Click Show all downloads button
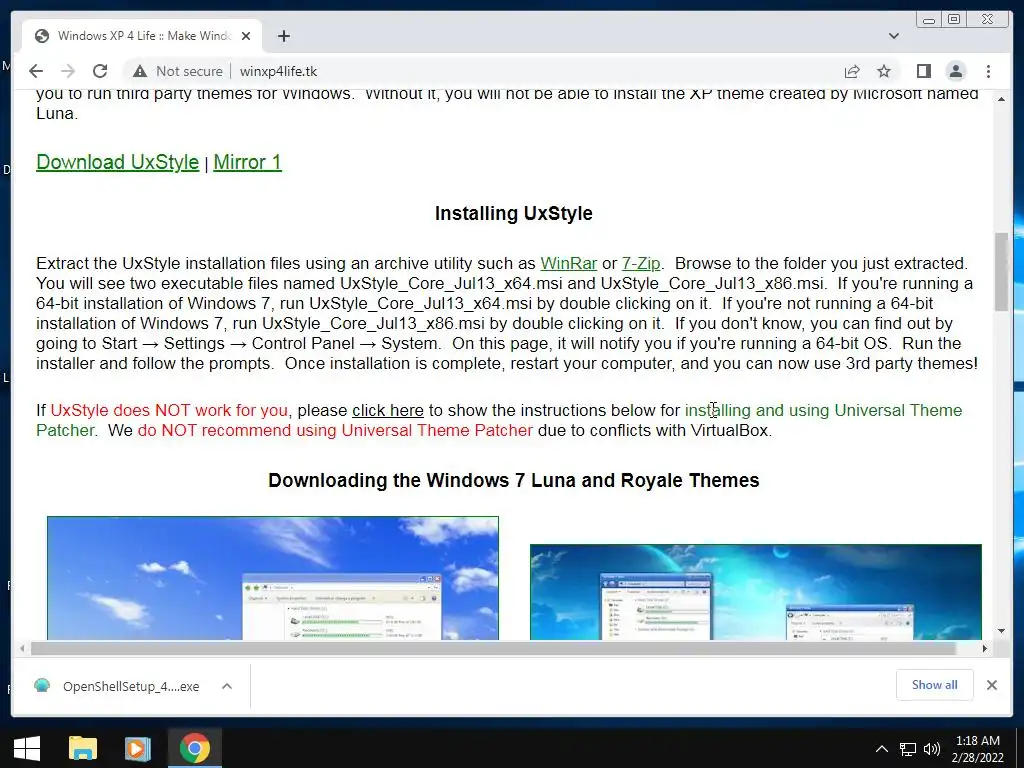 pyautogui.click(x=935, y=685)
